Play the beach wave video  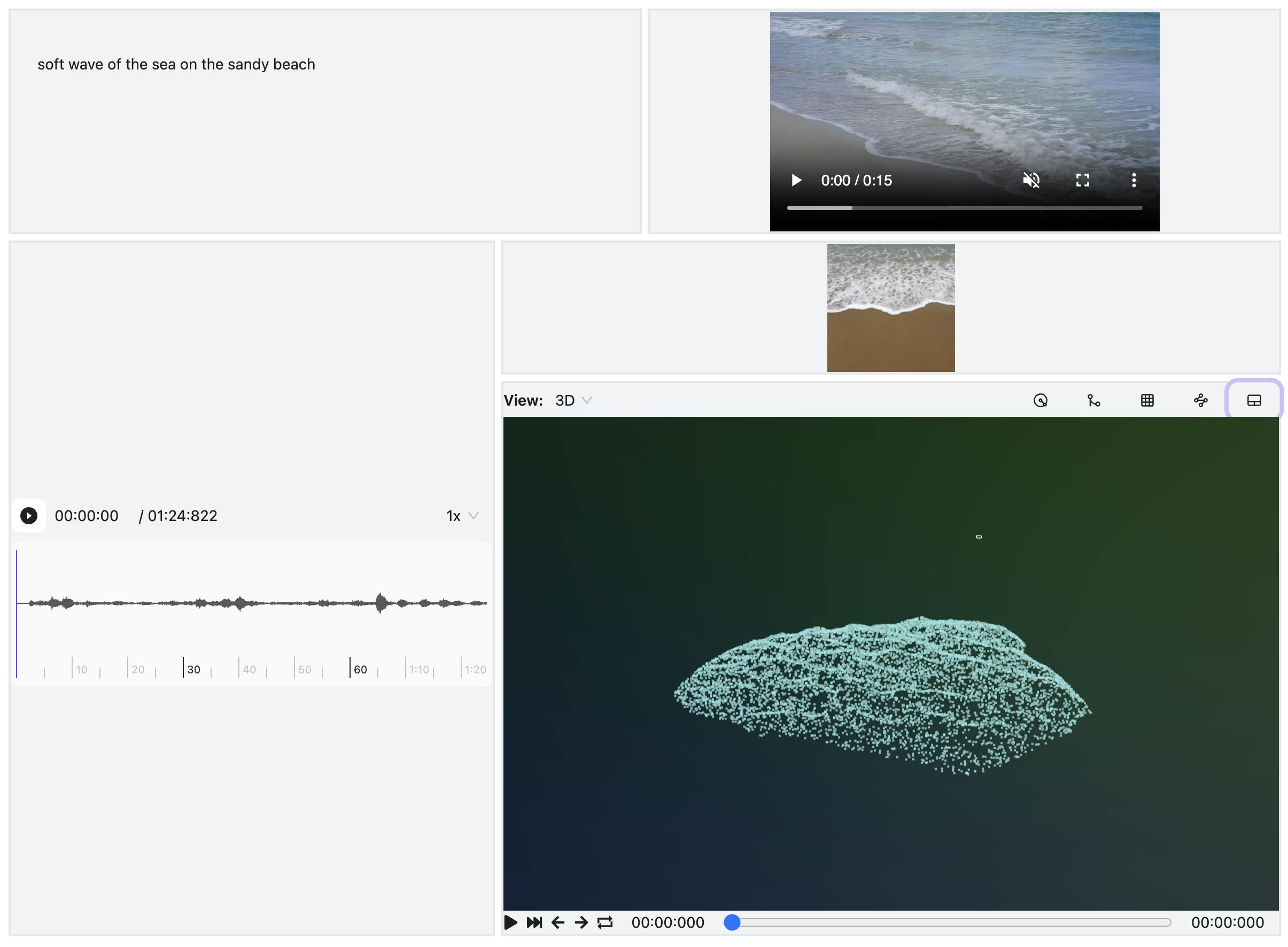tap(796, 180)
